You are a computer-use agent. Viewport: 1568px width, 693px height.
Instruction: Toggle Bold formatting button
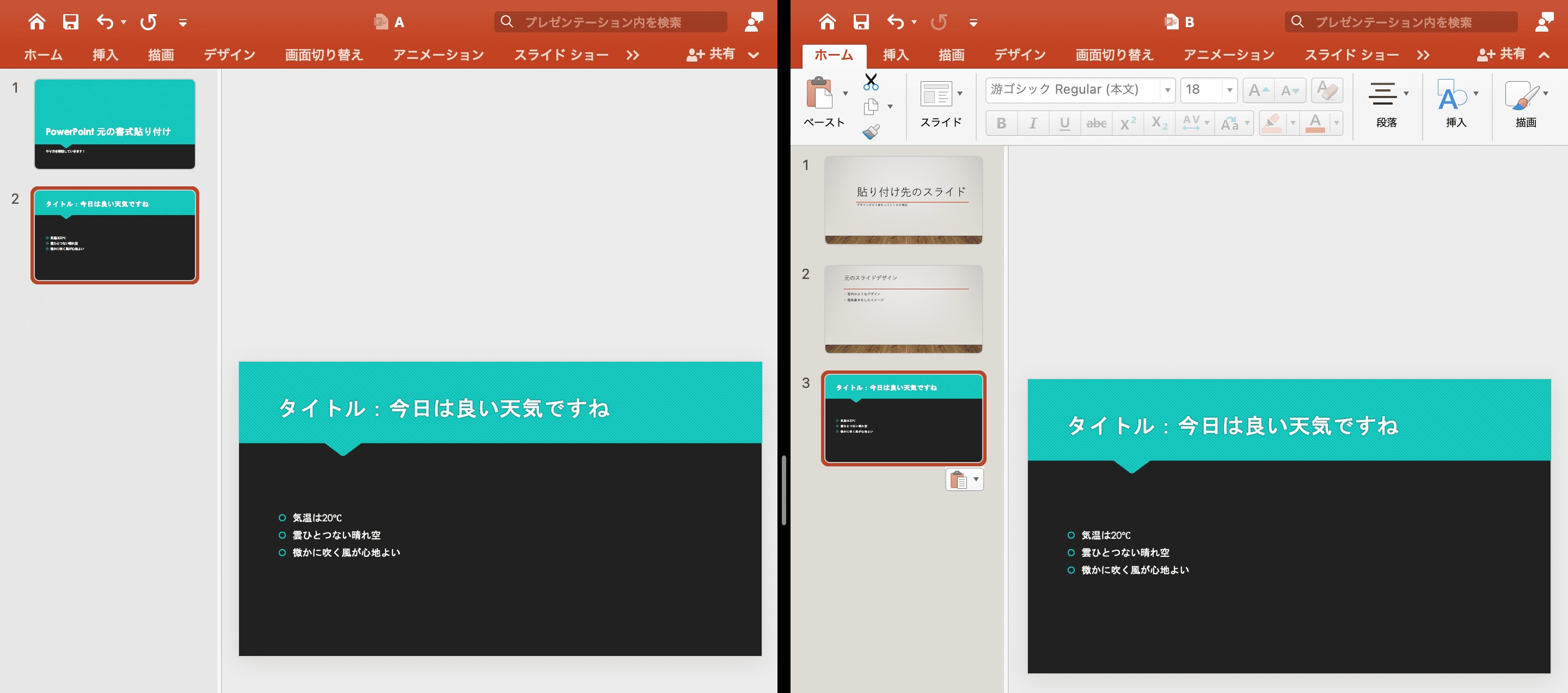[1001, 124]
